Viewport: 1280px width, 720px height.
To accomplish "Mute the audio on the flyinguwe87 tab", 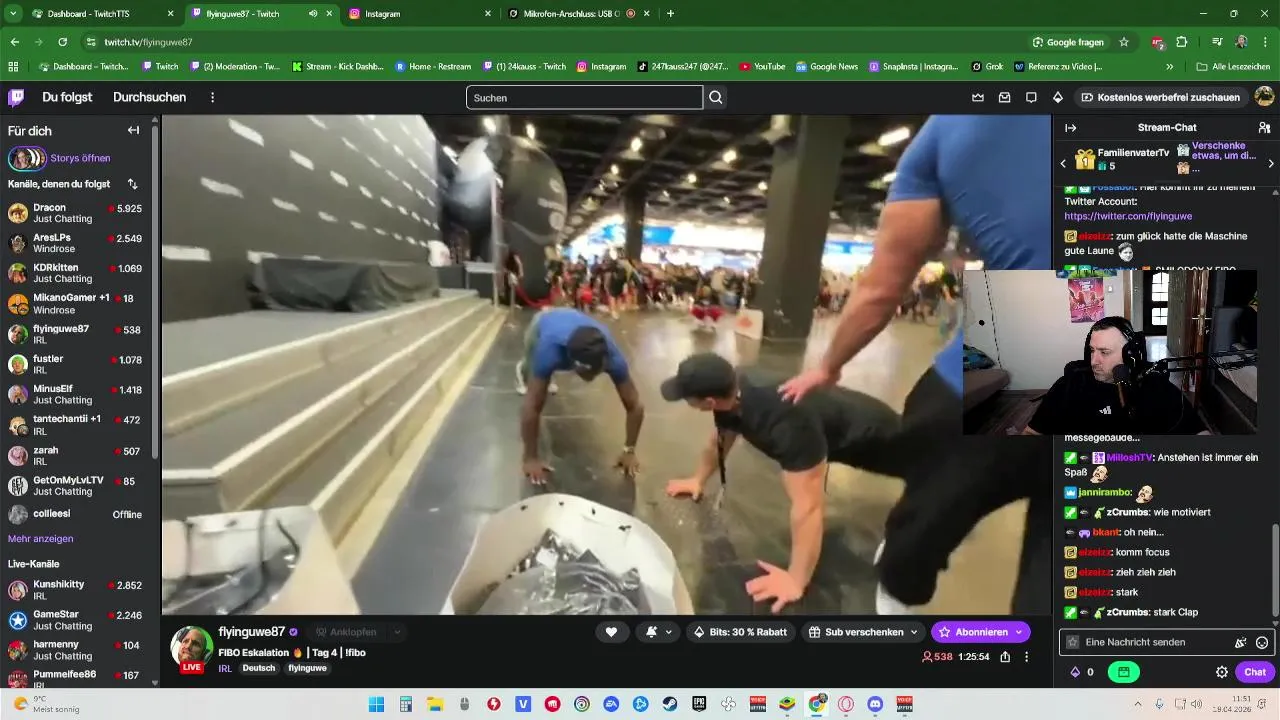I will pyautogui.click(x=312, y=14).
